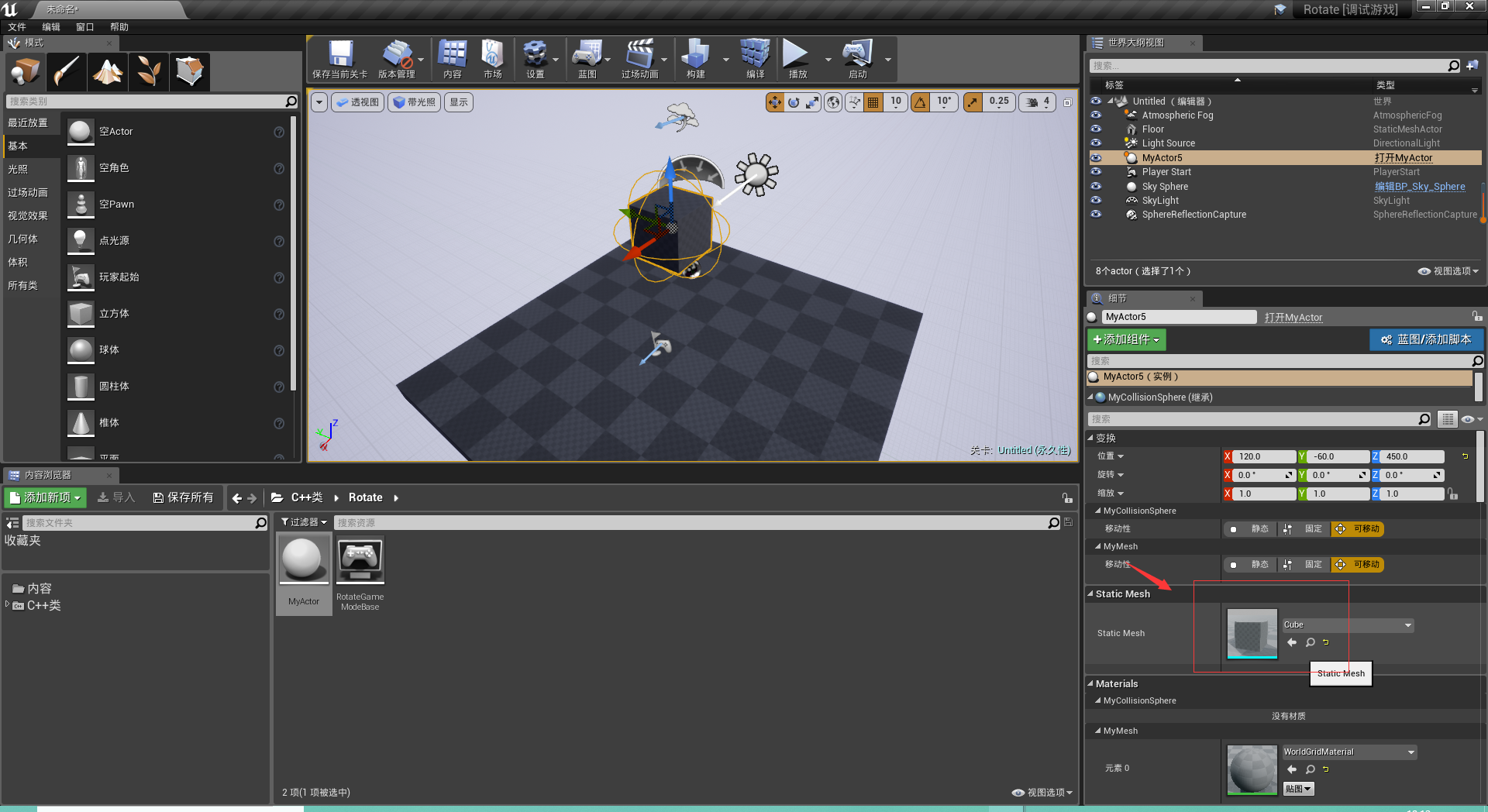This screenshot has width=1488, height=812.
Task: Switch to the 世界大纲视图 tab
Action: tap(1141, 43)
